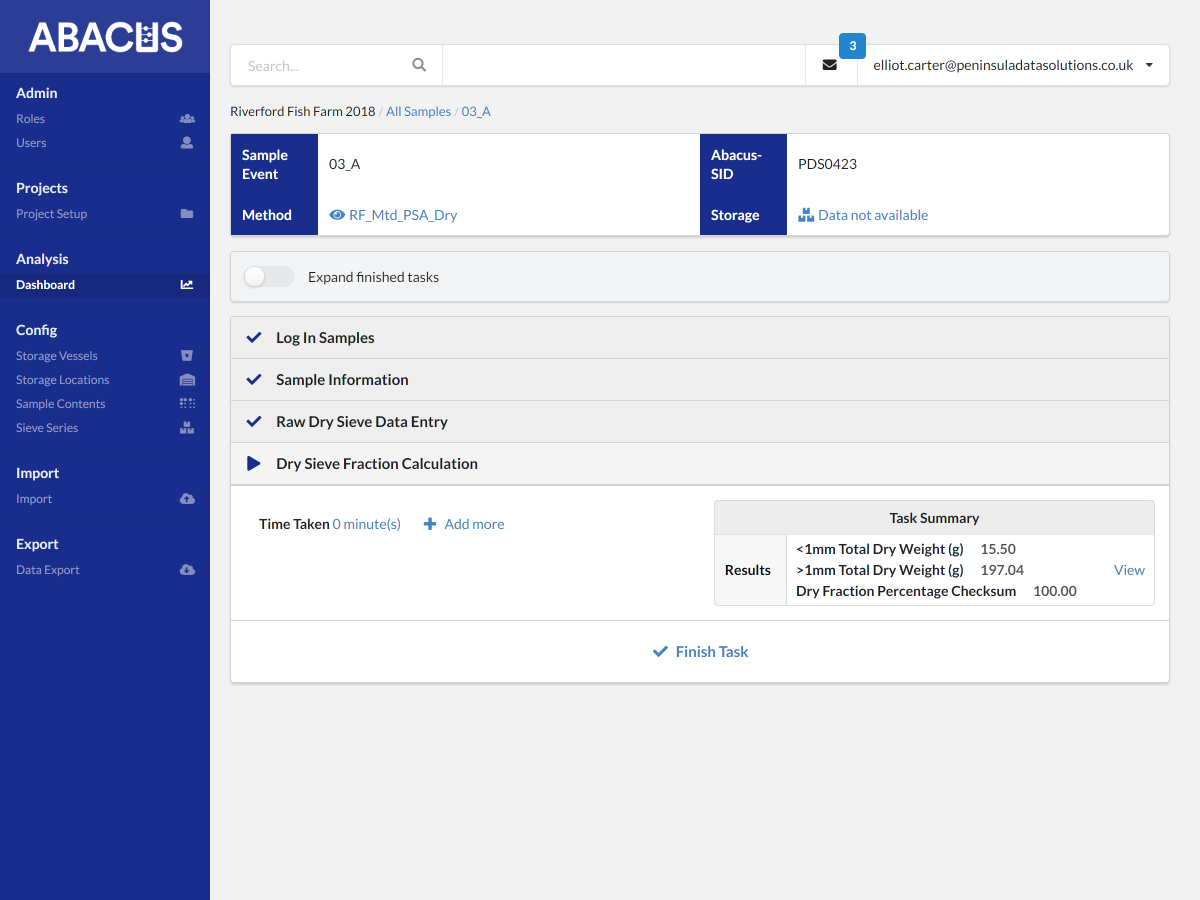This screenshot has width=1200, height=900.
Task: Open the RF_Mtd_PSA_Dry method link
Action: (403, 215)
